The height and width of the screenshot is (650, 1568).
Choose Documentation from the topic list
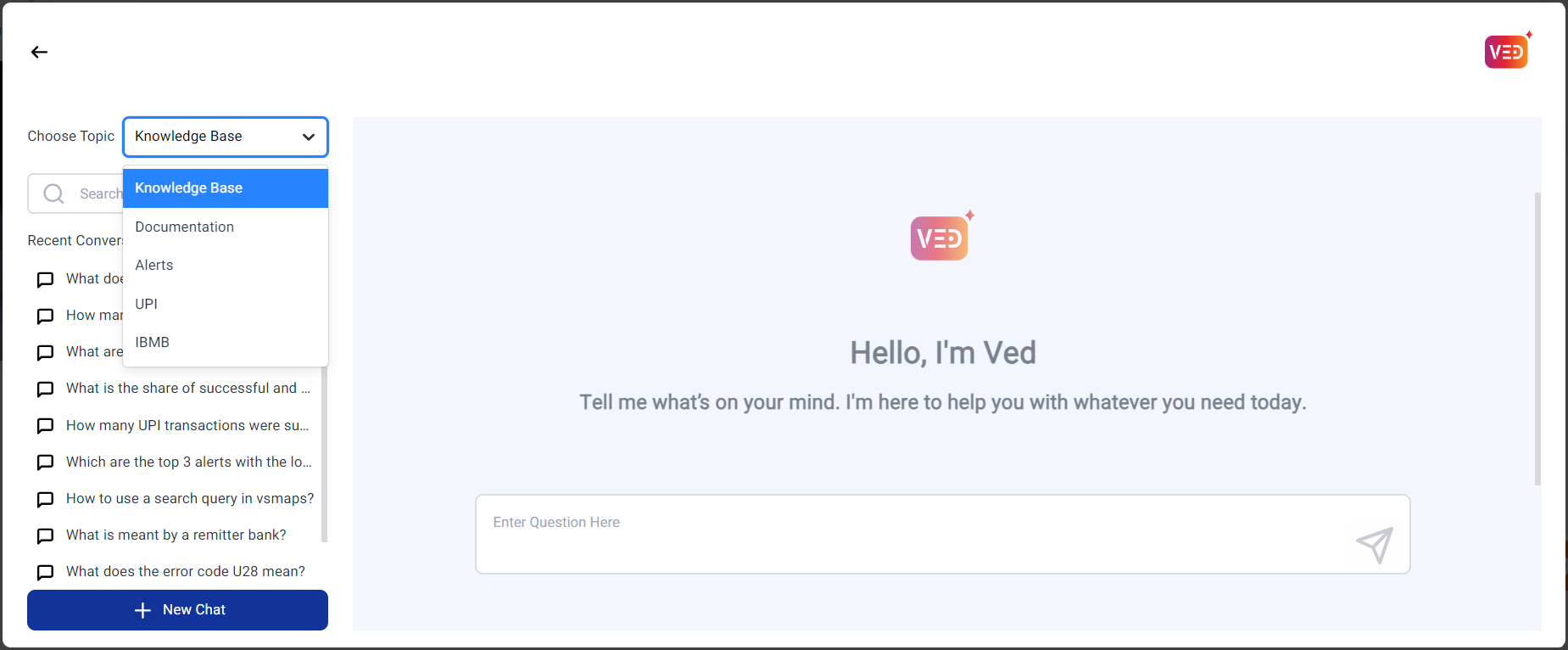185,227
